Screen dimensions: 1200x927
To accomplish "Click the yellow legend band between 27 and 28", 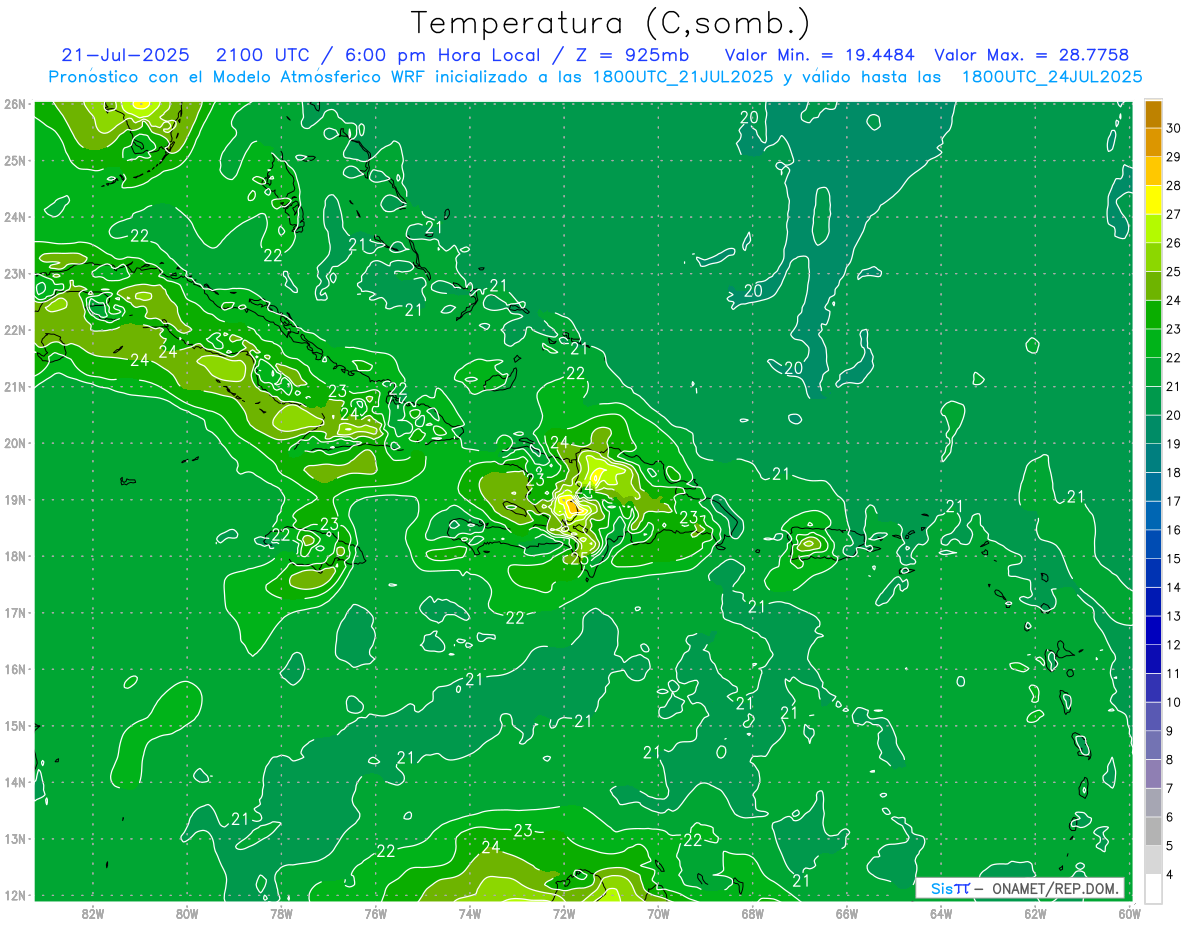I will [x=1153, y=199].
